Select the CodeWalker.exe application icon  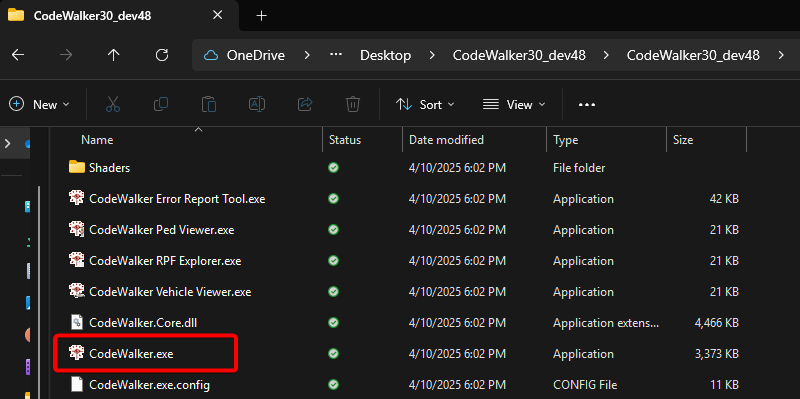click(x=77, y=353)
